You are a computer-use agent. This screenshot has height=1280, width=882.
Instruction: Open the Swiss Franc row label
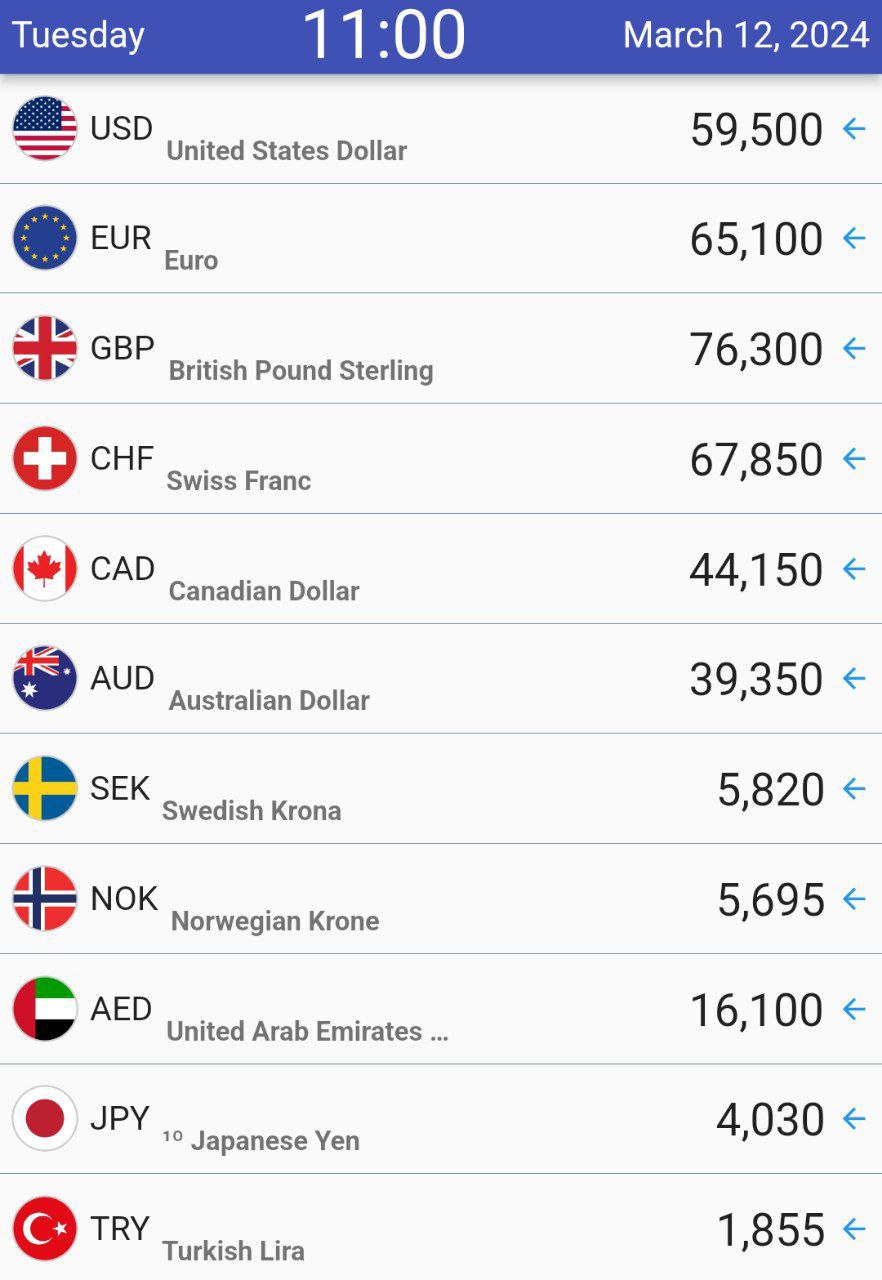point(239,481)
